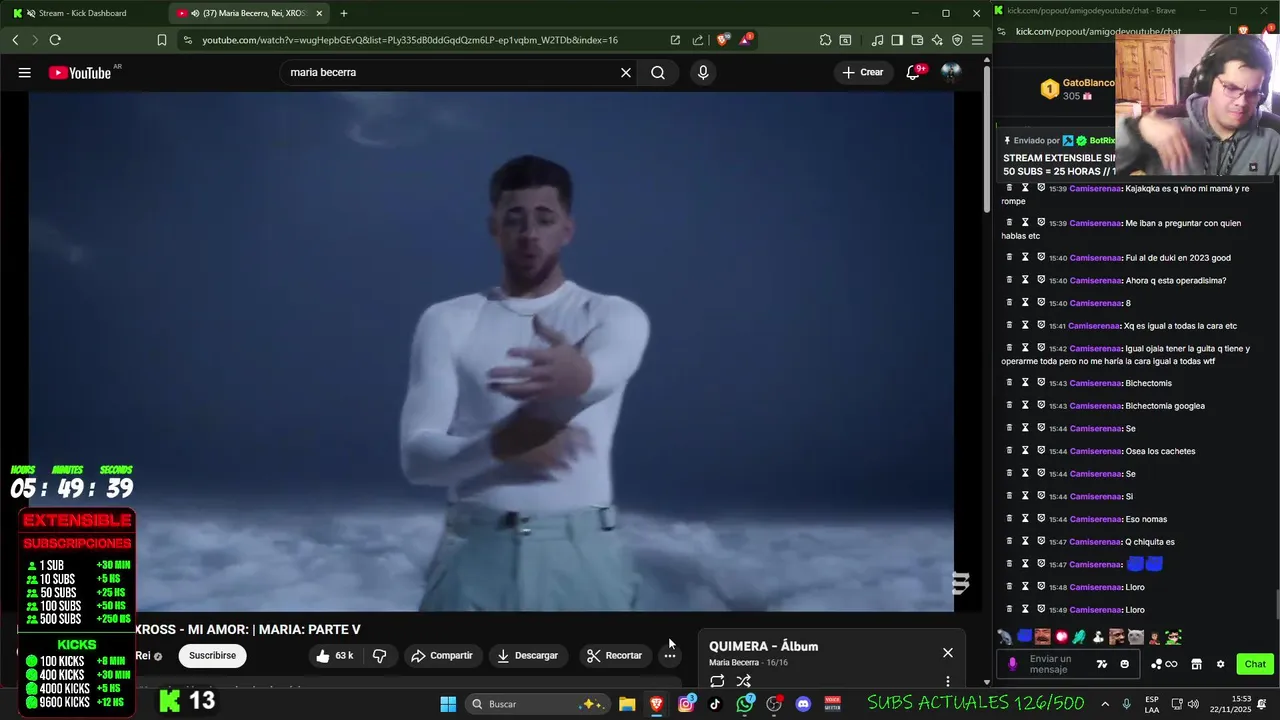The height and width of the screenshot is (720, 1280).
Task: Open the Leo AI assistant icon
Action: pos(937,40)
